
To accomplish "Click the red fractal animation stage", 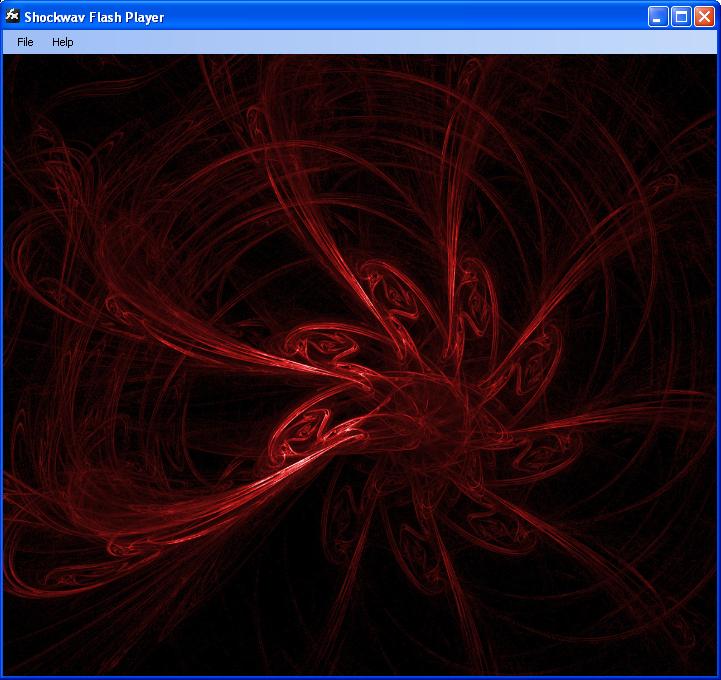I will 360,365.
